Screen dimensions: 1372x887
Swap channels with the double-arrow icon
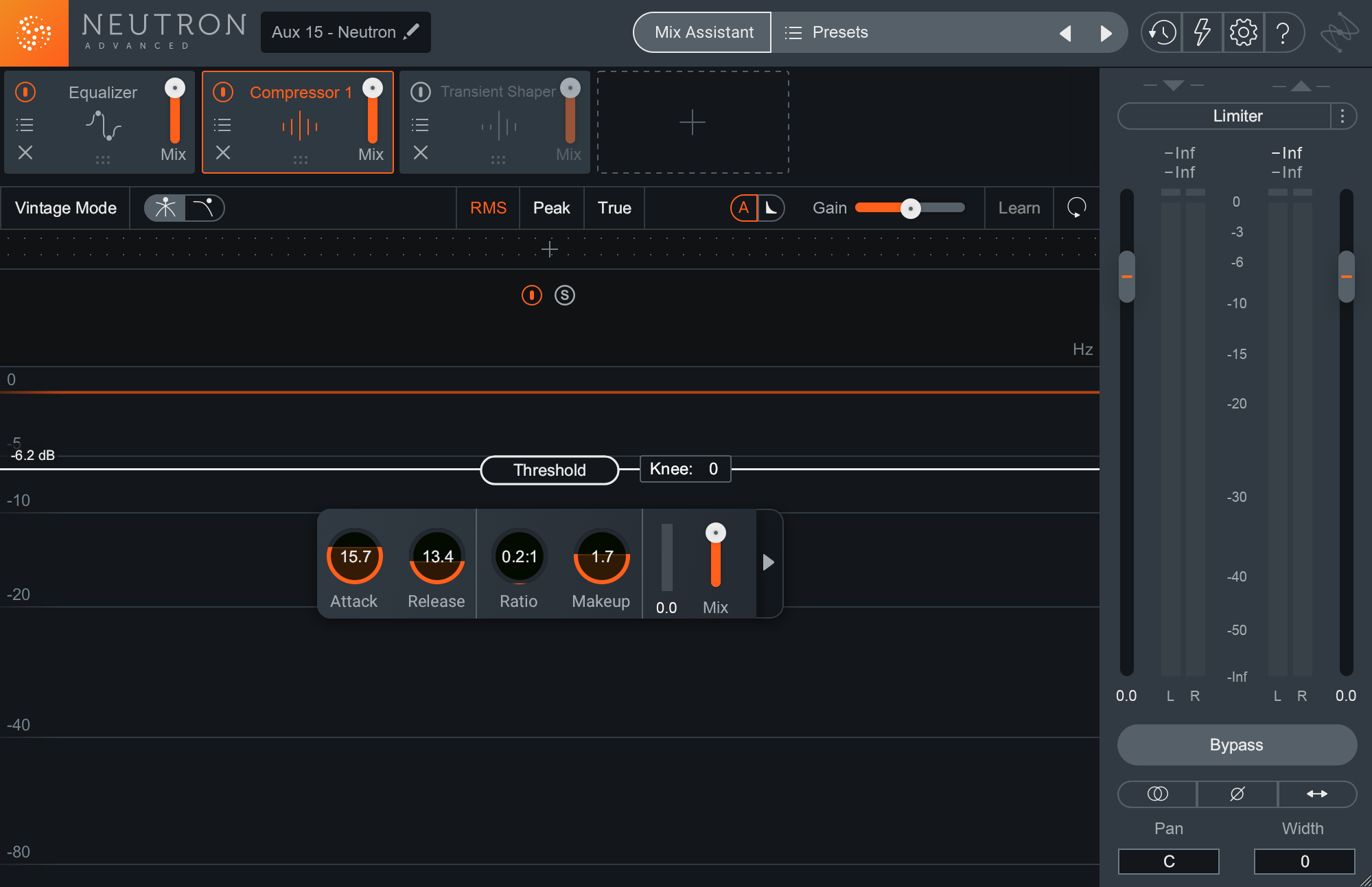(1316, 794)
